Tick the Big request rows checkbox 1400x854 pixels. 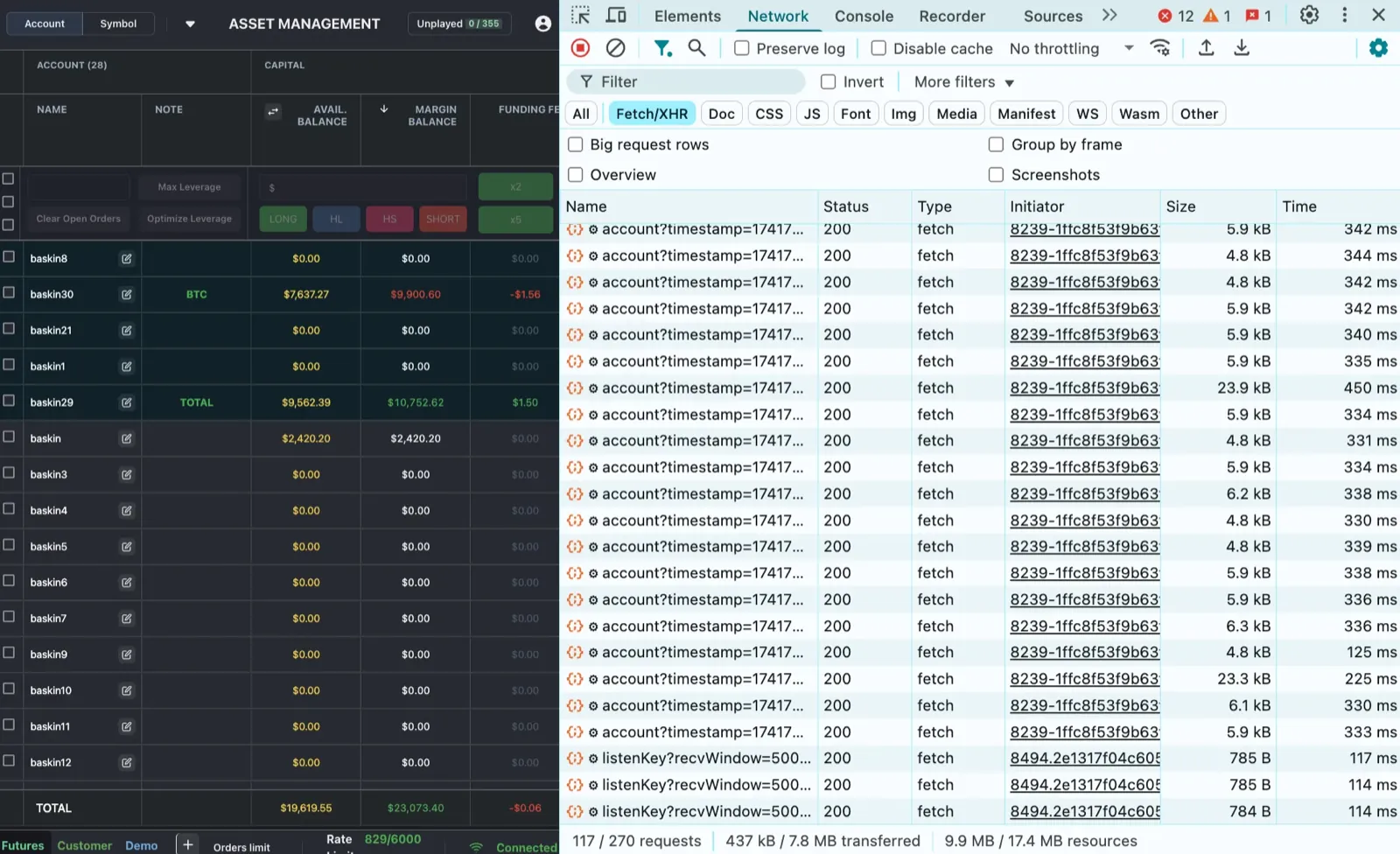575,144
